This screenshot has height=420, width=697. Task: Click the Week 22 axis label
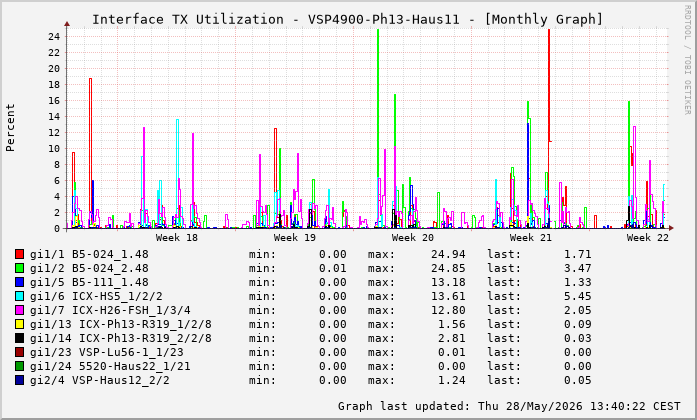[x=648, y=238]
